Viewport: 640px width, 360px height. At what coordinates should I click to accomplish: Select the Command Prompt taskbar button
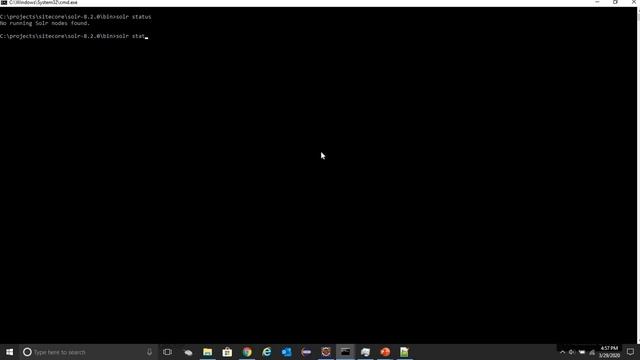pyautogui.click(x=345, y=352)
